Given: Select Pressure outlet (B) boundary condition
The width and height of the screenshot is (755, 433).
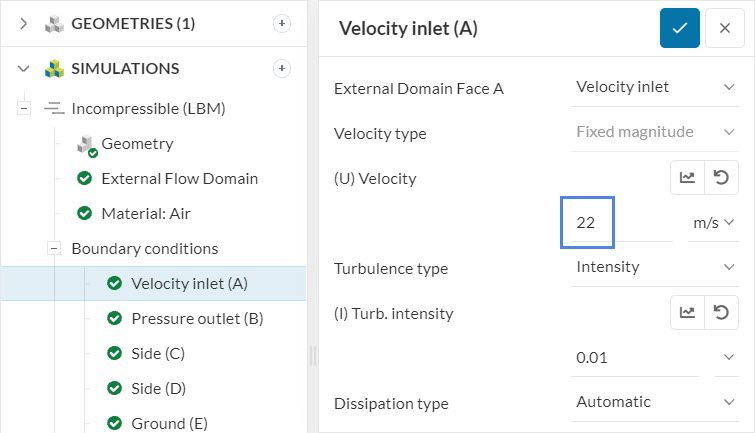Looking at the screenshot, I should pos(196,319).
